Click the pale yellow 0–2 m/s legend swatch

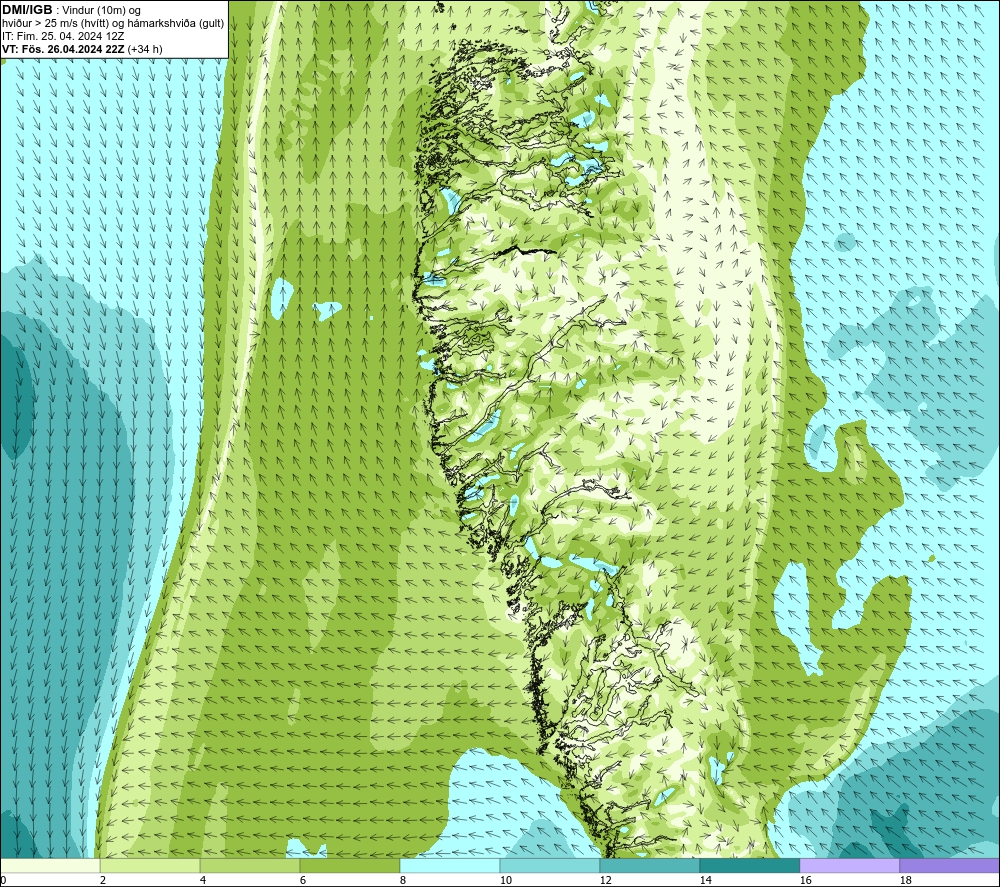click(50, 865)
